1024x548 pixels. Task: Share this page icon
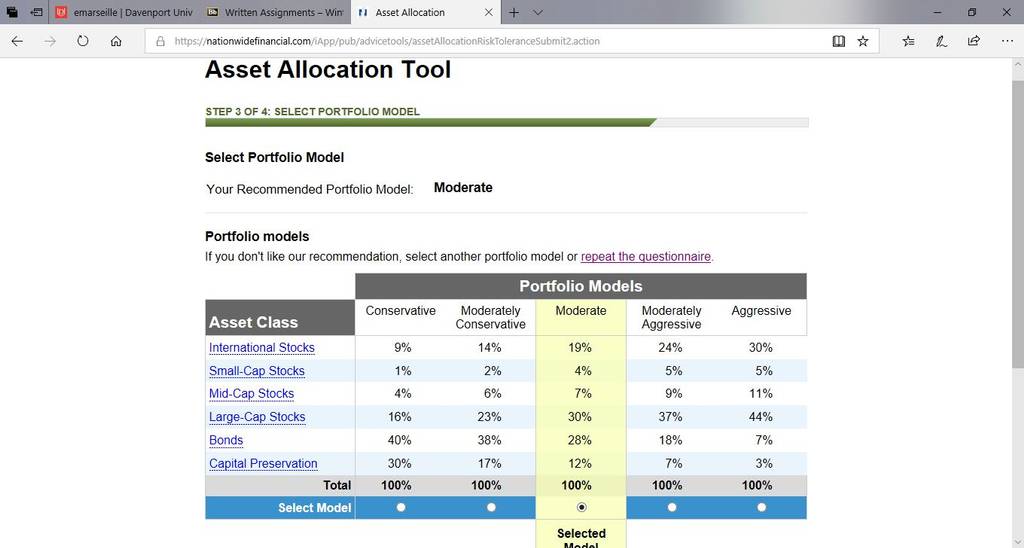coord(974,41)
